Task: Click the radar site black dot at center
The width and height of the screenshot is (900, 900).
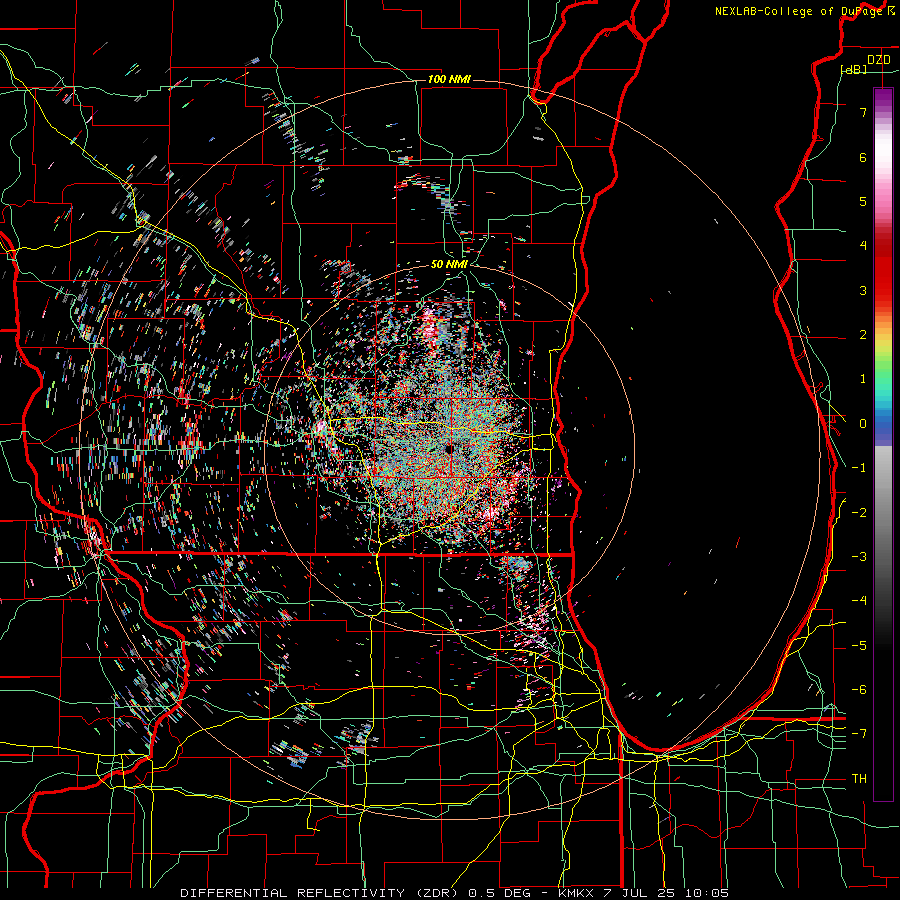Action: click(x=449, y=449)
